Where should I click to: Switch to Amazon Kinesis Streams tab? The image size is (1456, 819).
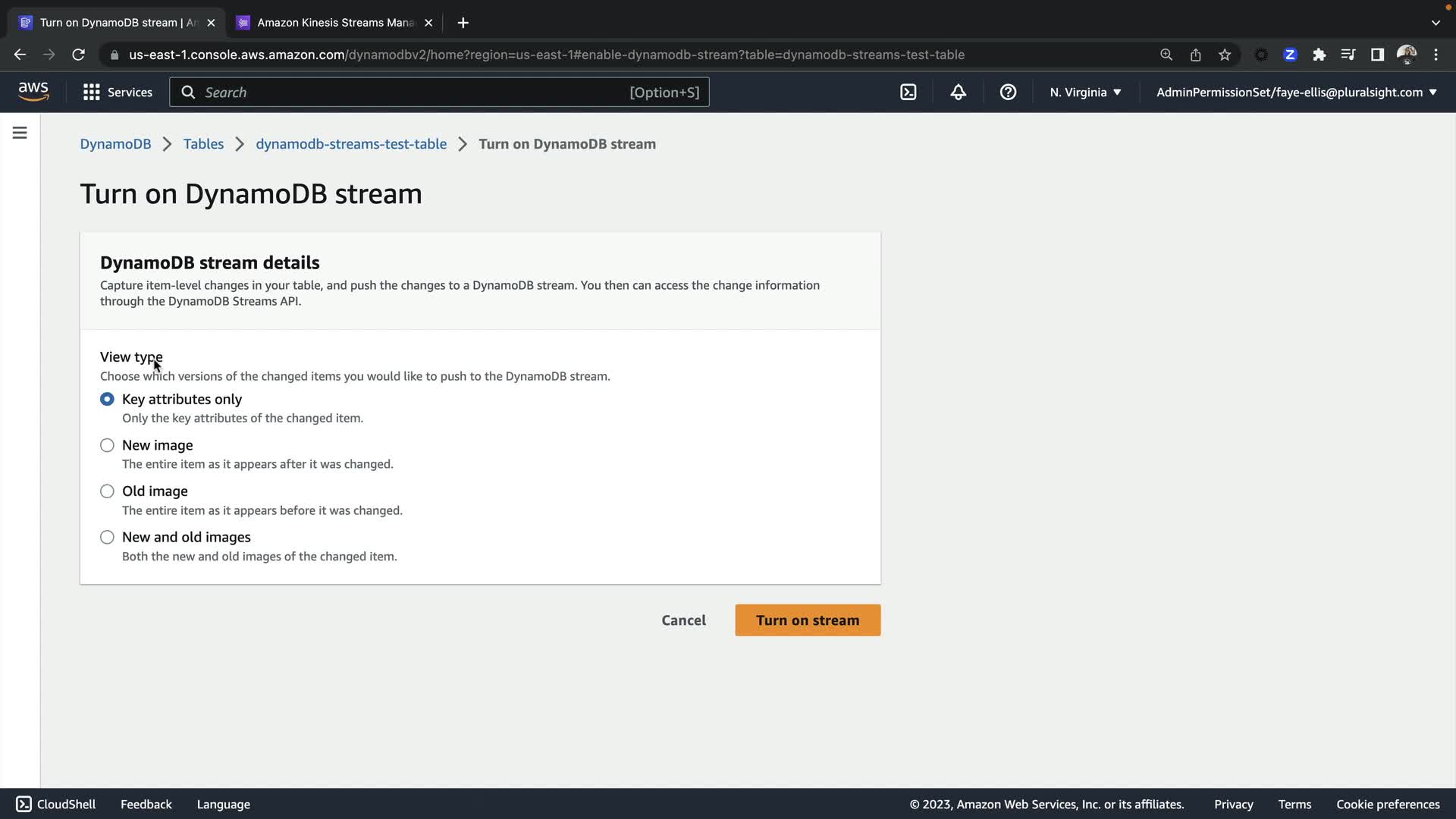334,23
